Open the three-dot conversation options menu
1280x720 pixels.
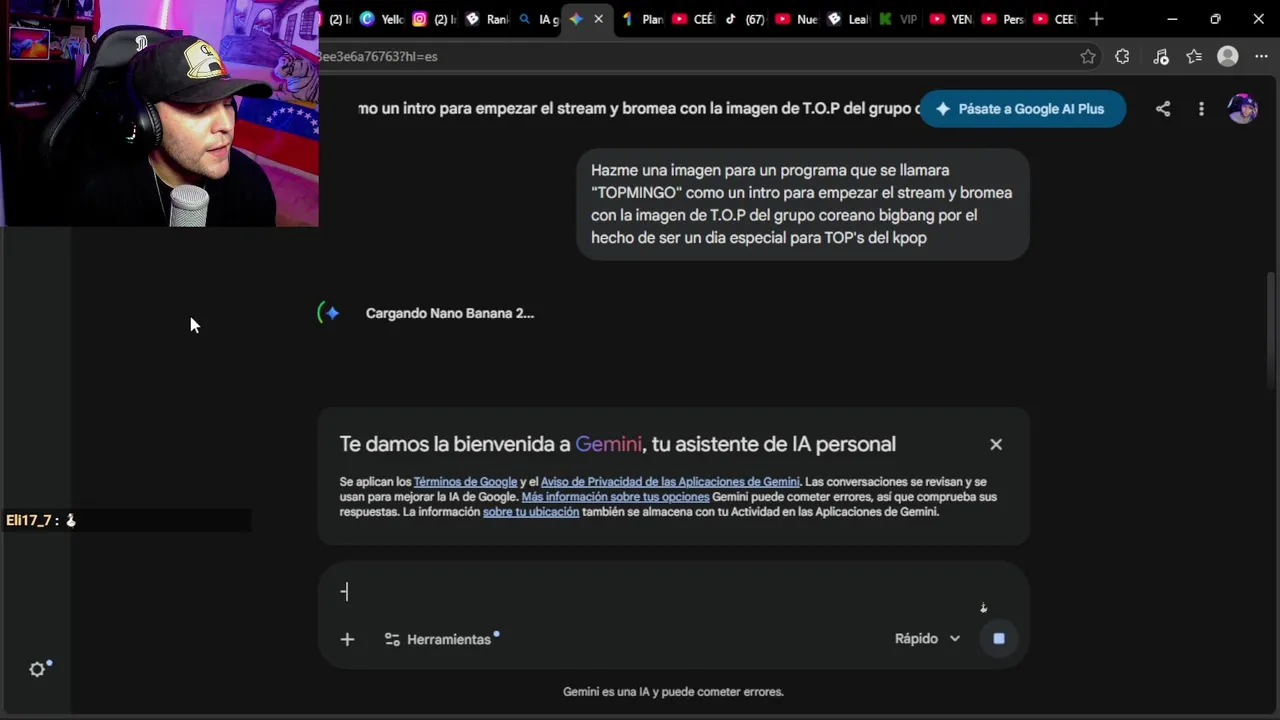pyautogui.click(x=1201, y=109)
